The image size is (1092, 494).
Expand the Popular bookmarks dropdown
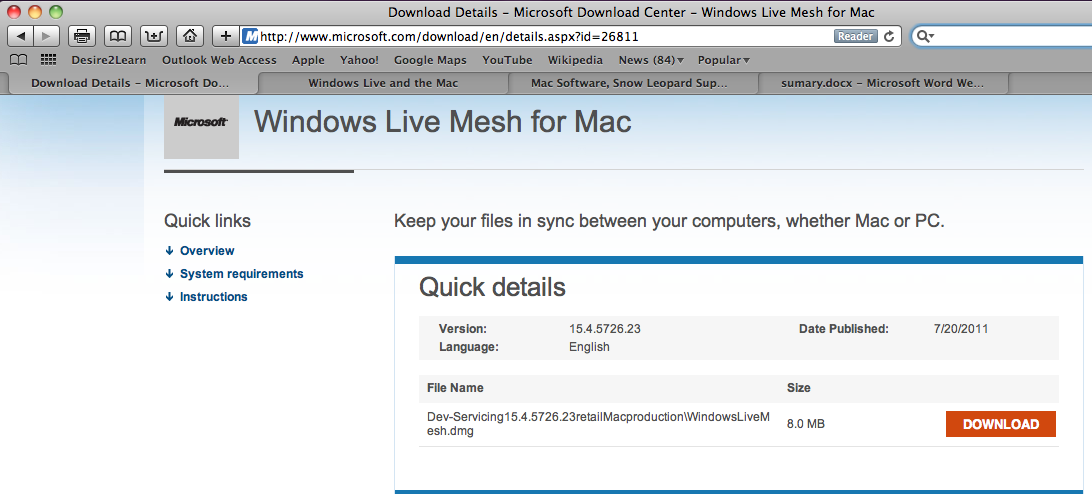tap(723, 60)
